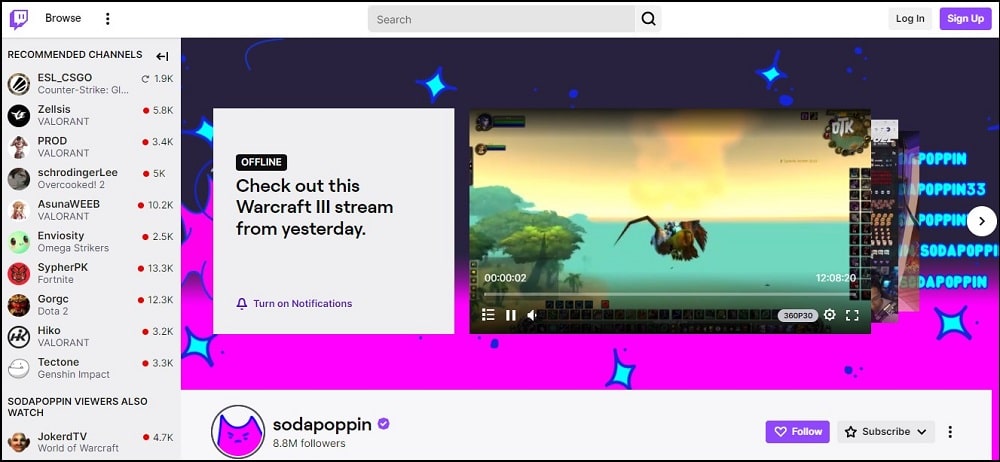
Task: Click the verified badge next to sodapoppin
Action: tap(383, 424)
